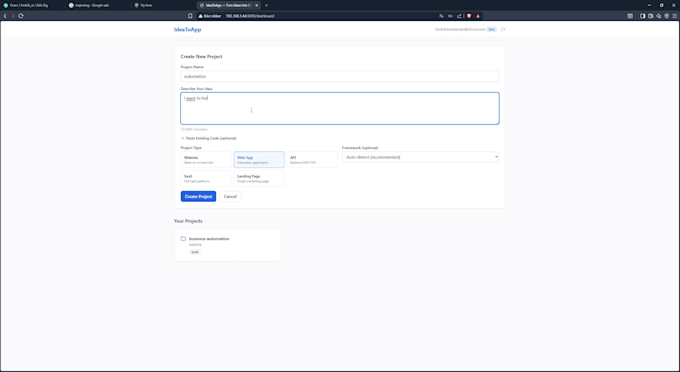Close the IdeaToApp browser tab

pyautogui.click(x=256, y=5)
